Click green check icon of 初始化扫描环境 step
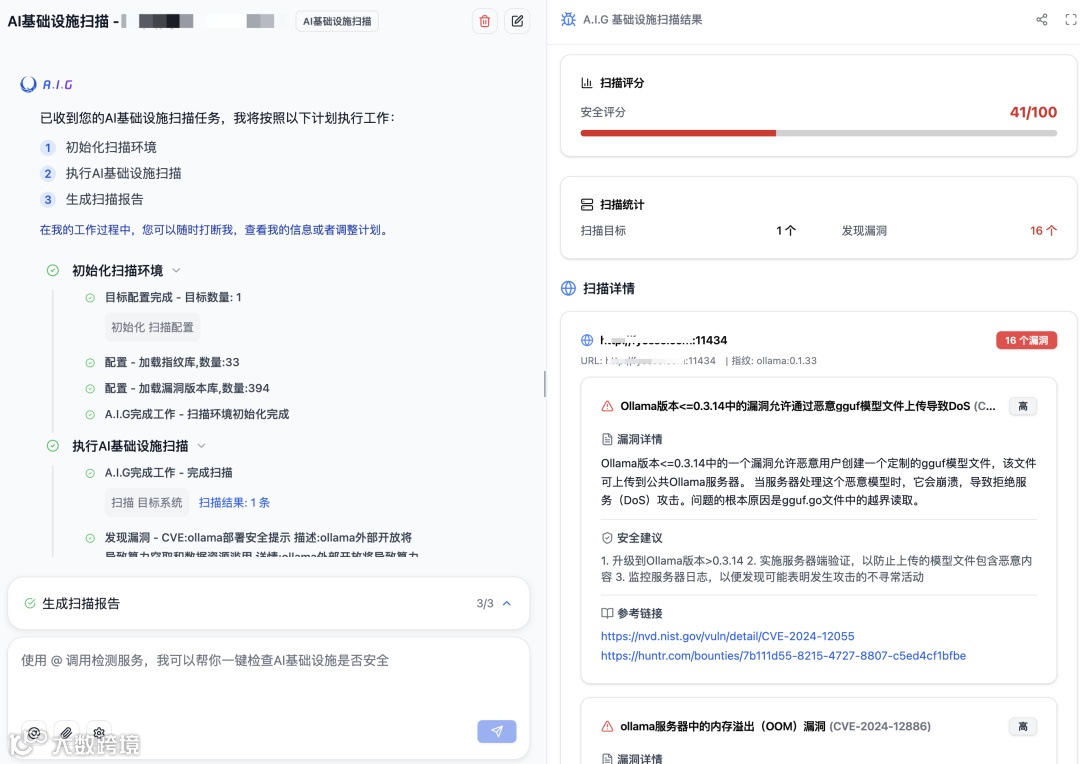 [52, 270]
